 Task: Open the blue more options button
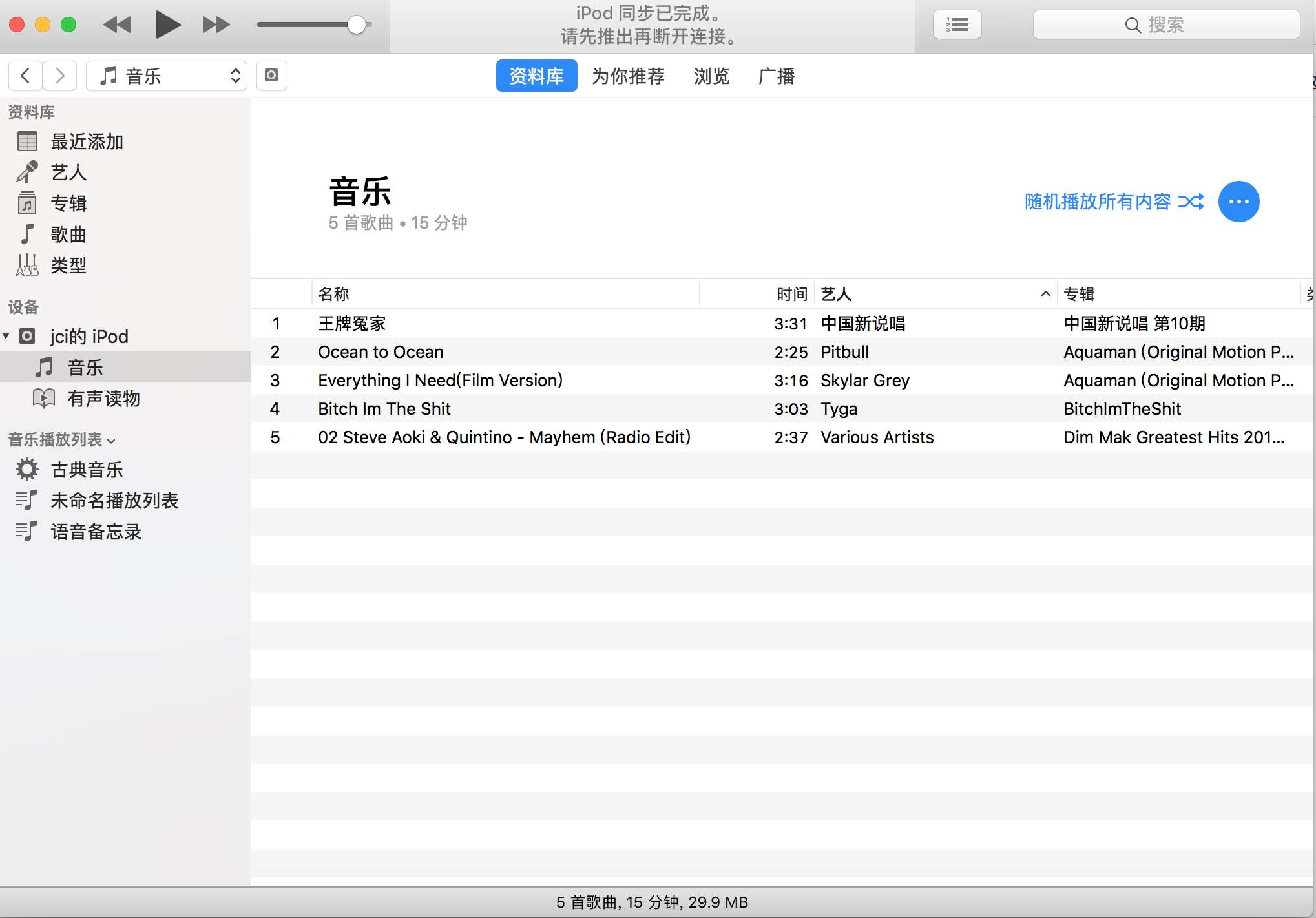pos(1238,202)
